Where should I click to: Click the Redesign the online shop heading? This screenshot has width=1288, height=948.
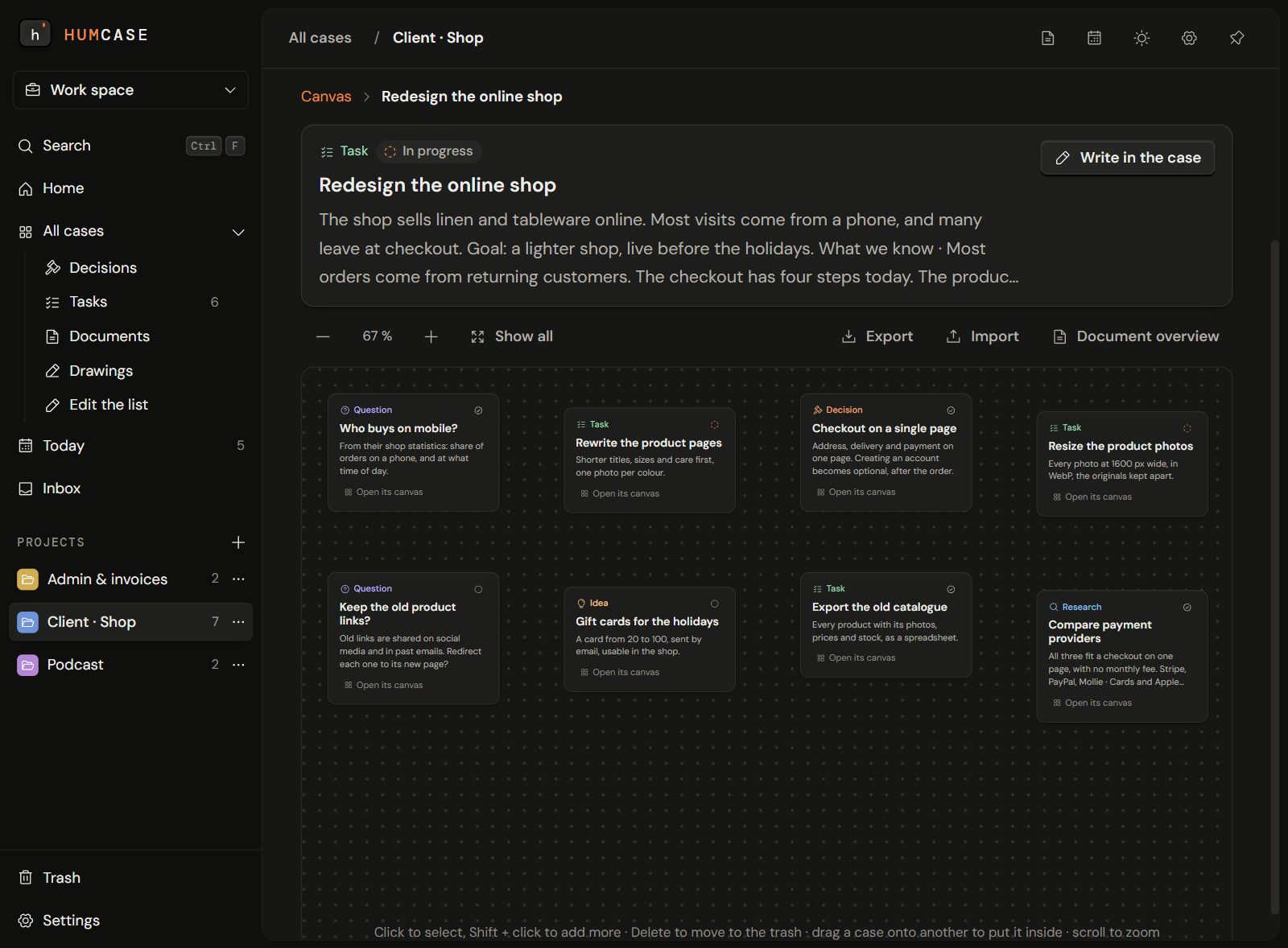click(x=437, y=185)
